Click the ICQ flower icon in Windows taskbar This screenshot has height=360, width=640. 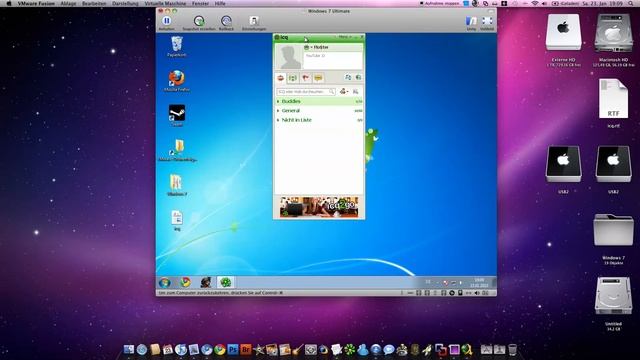225,282
